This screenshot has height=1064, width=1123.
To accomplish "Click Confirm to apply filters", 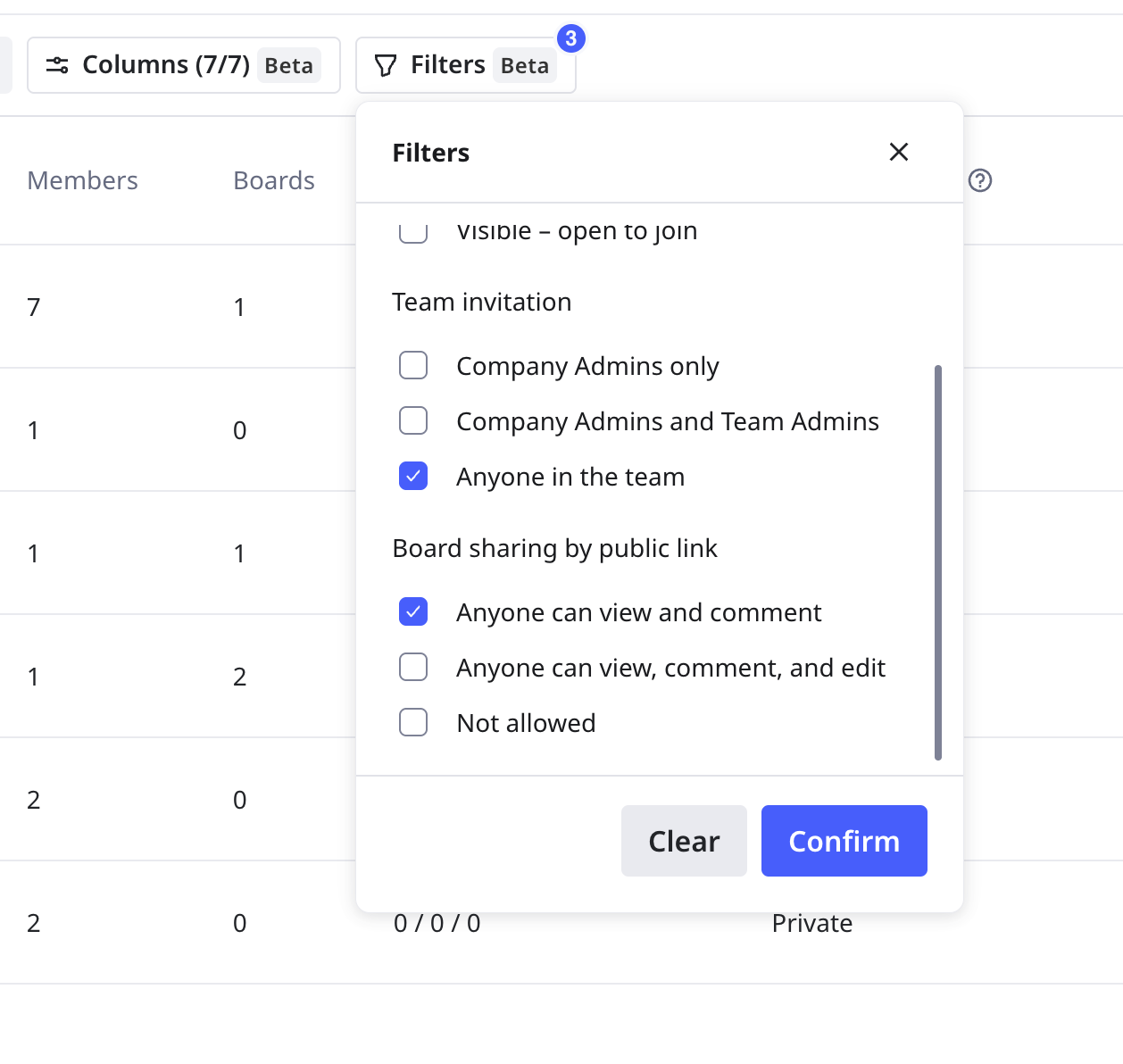I will tap(844, 841).
